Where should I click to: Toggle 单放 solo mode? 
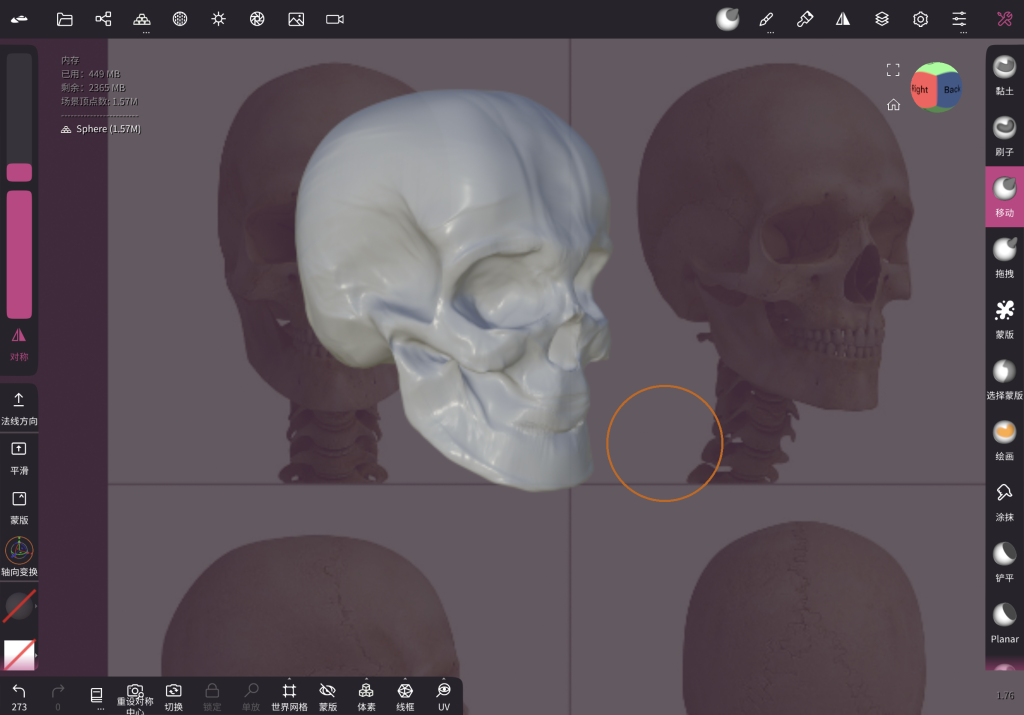pos(251,697)
